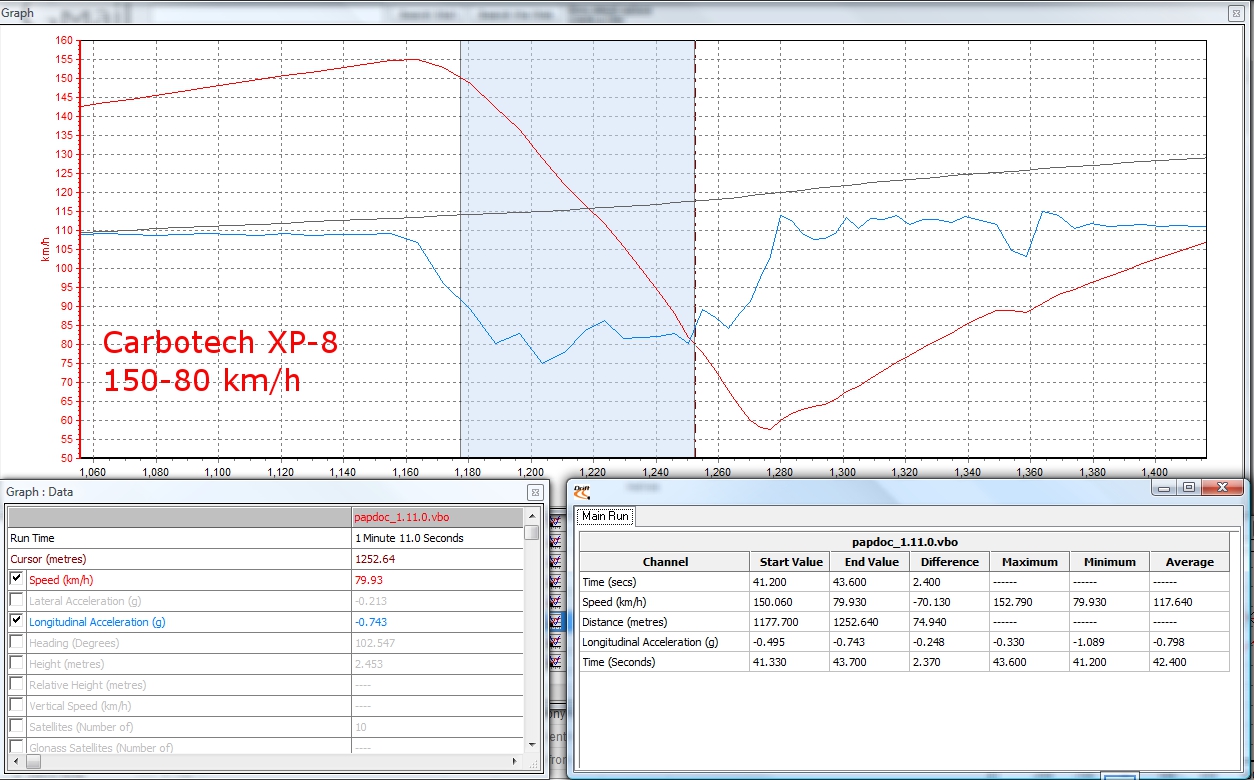Click the dashed cursor line on the graph

pos(695,250)
